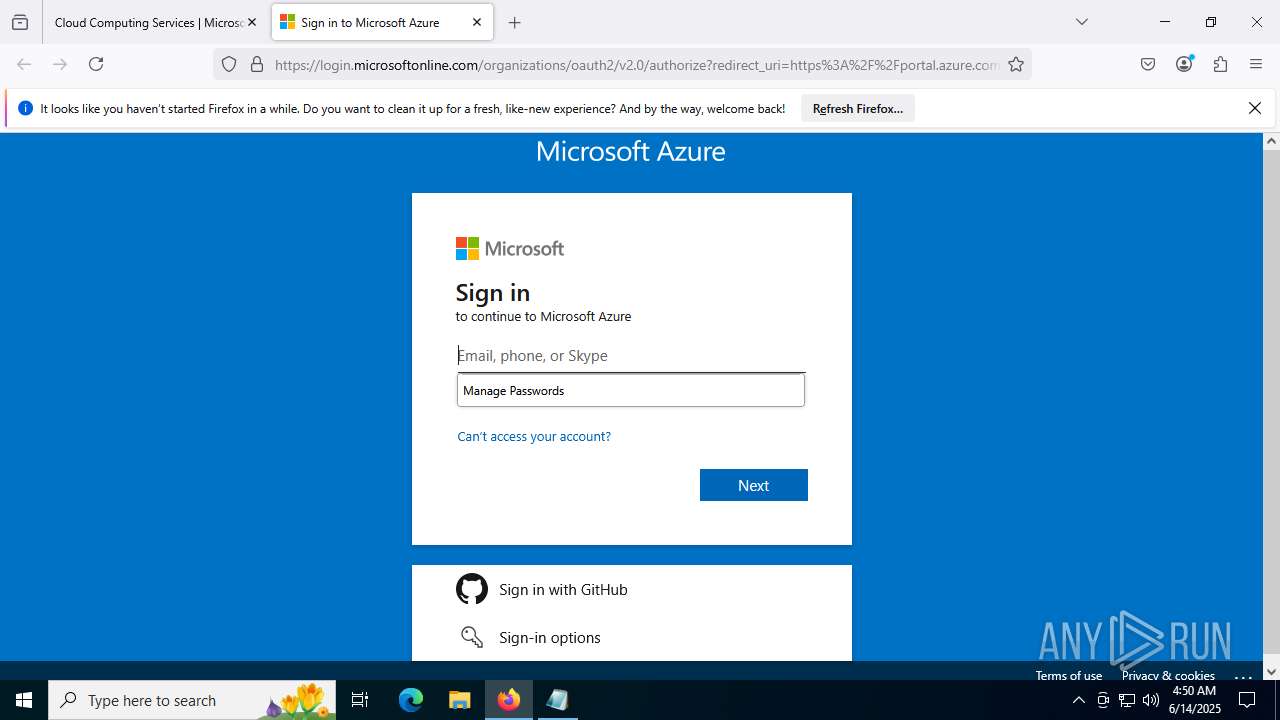This screenshot has width=1280, height=720.
Task: Open Firefox account icon
Action: tap(1184, 64)
